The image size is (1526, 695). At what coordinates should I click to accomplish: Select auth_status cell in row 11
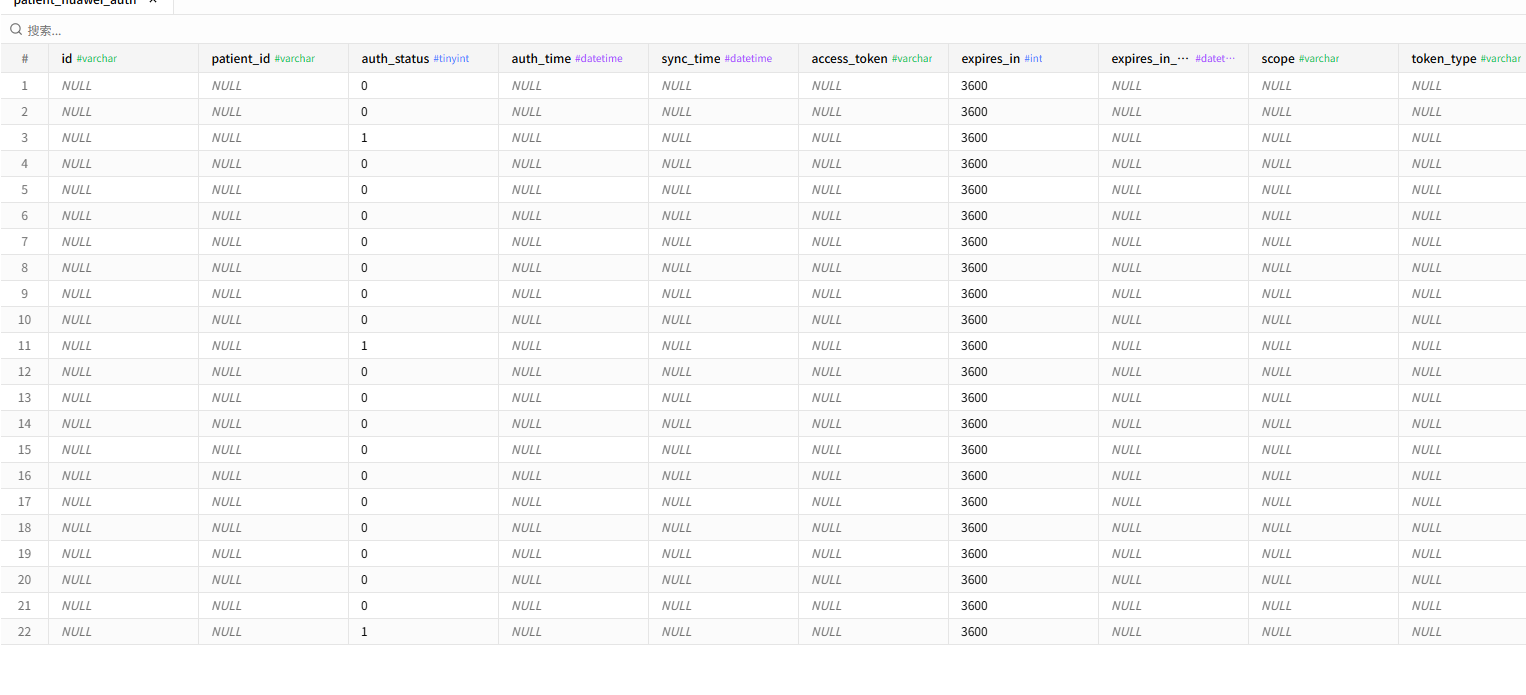click(x=424, y=346)
